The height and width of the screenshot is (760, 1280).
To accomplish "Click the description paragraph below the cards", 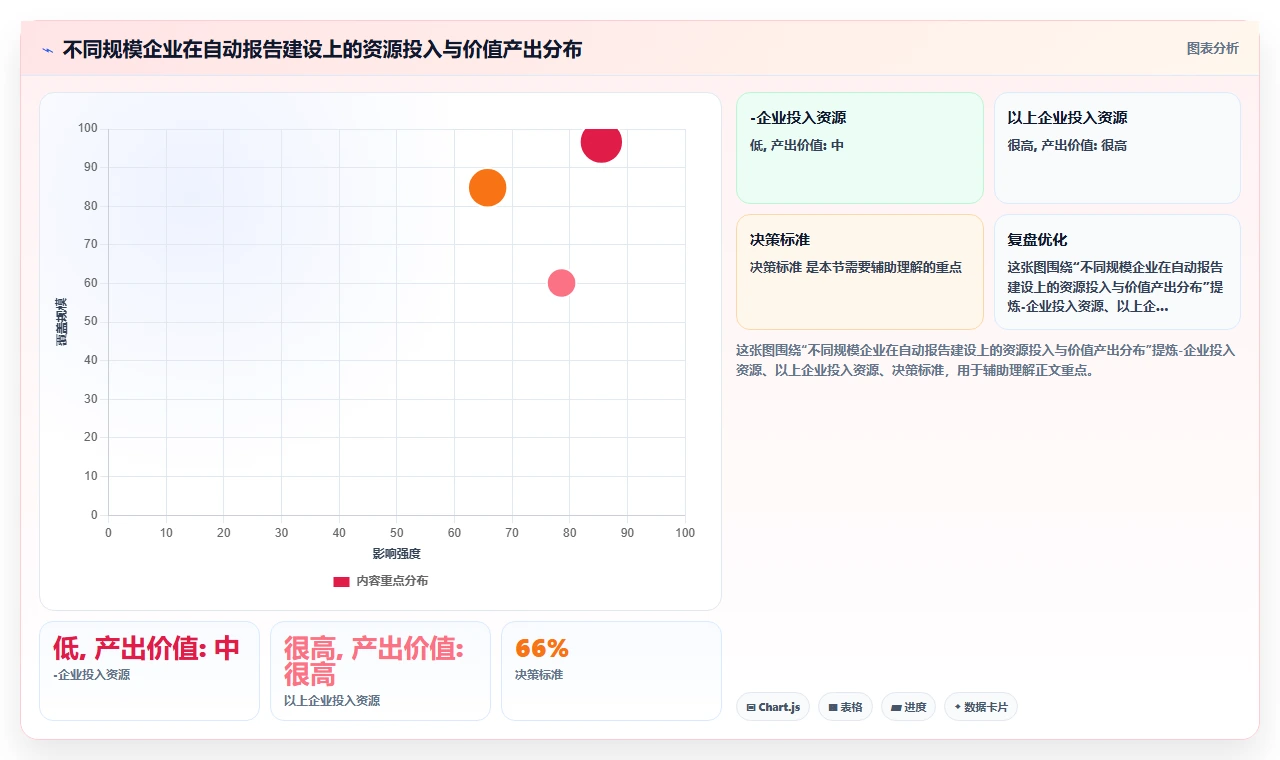I will tap(986, 360).
